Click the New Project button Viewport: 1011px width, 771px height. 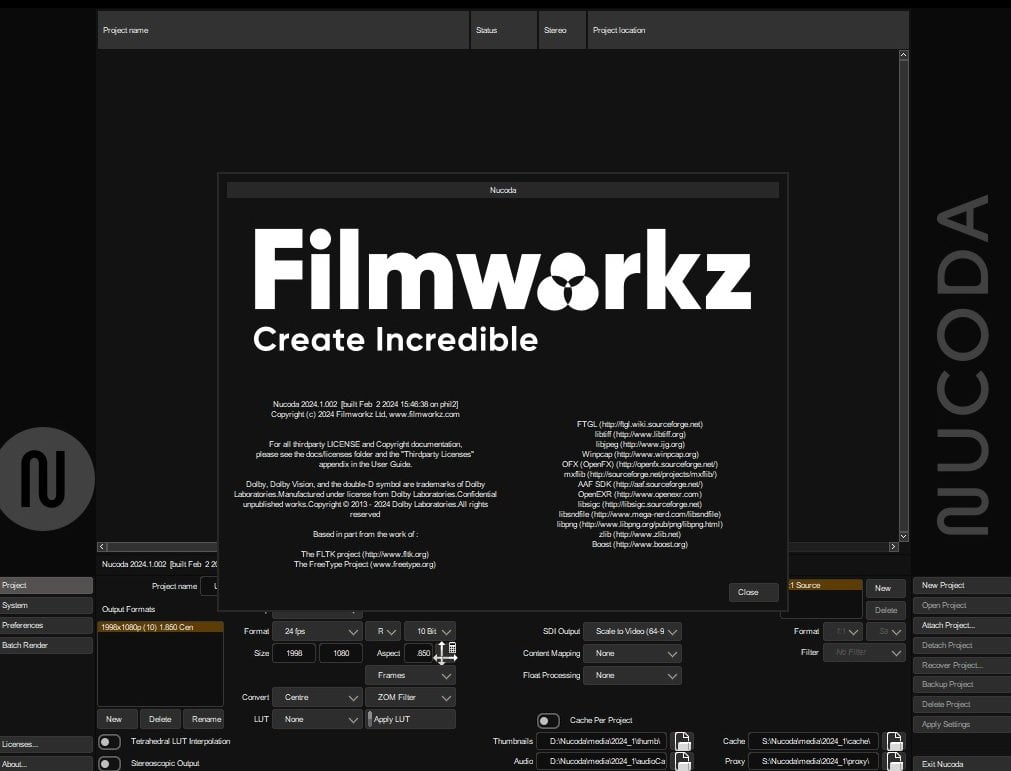pyautogui.click(x=962, y=585)
